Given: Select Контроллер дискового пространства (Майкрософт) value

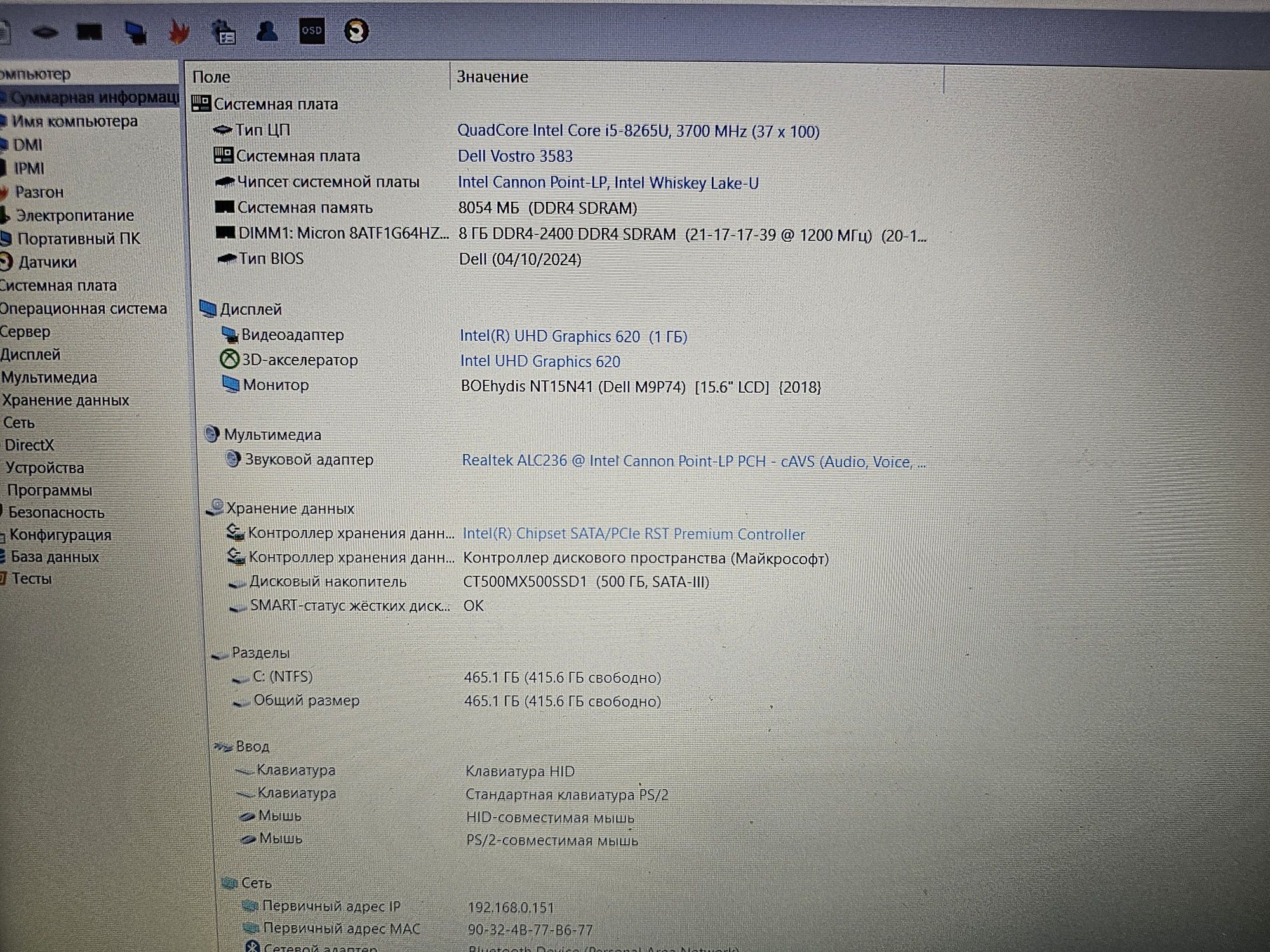Looking at the screenshot, I should (x=646, y=559).
